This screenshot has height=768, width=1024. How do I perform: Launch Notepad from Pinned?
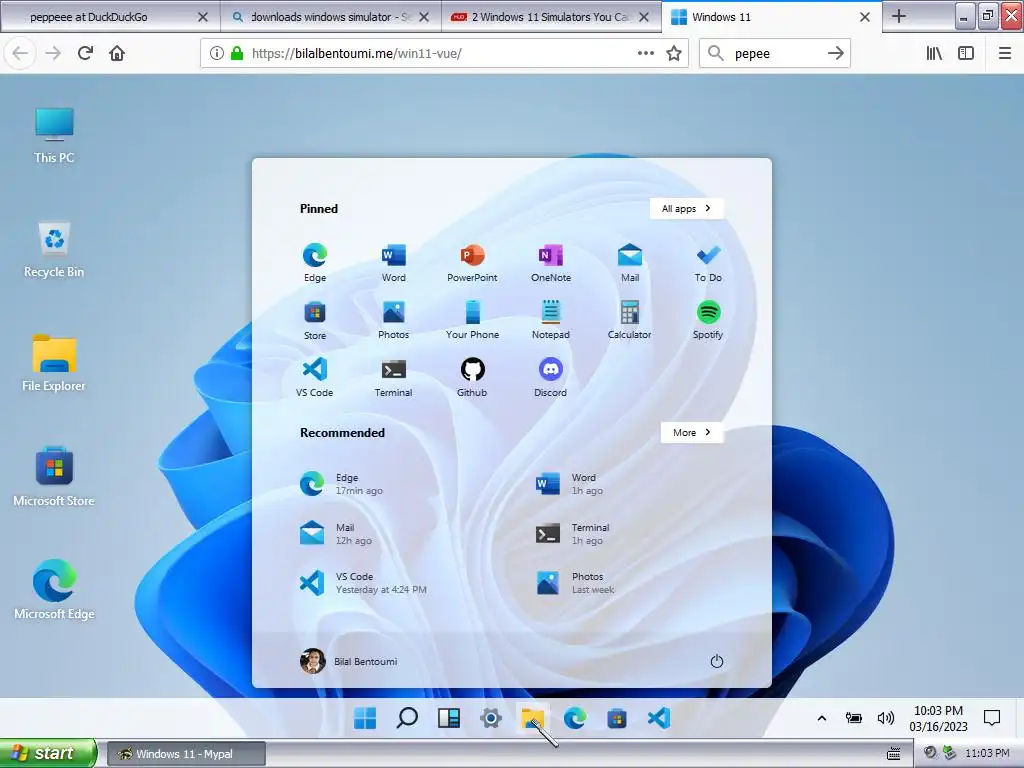(551, 320)
